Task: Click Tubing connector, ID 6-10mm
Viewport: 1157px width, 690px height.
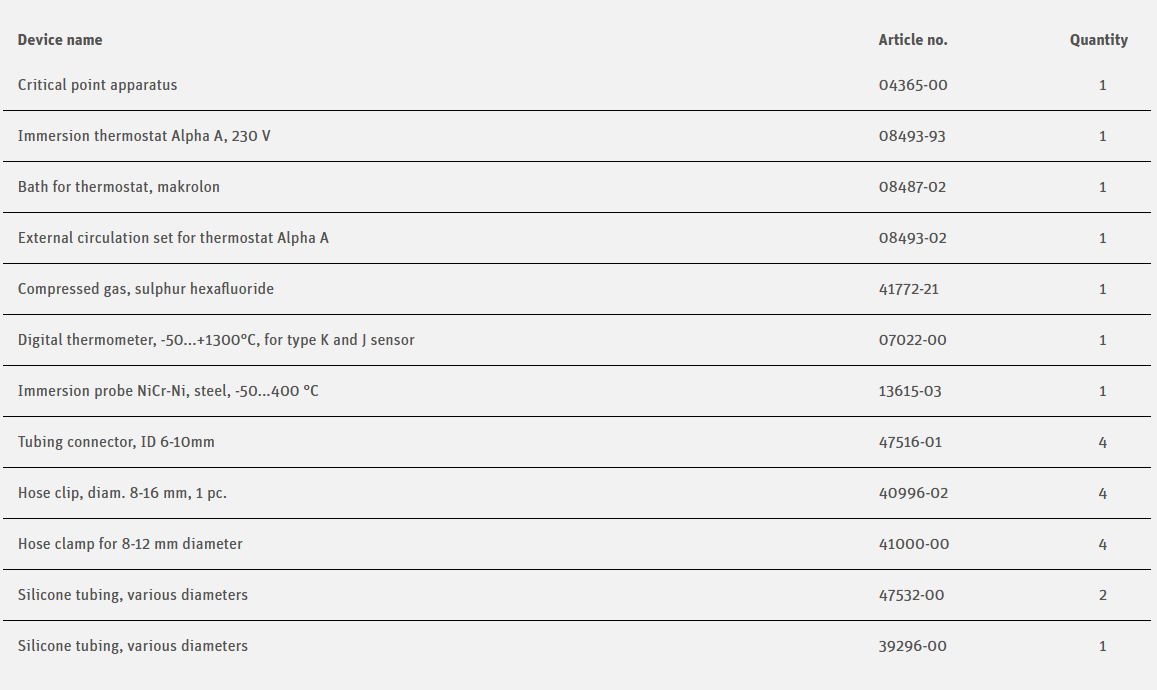Action: [116, 442]
